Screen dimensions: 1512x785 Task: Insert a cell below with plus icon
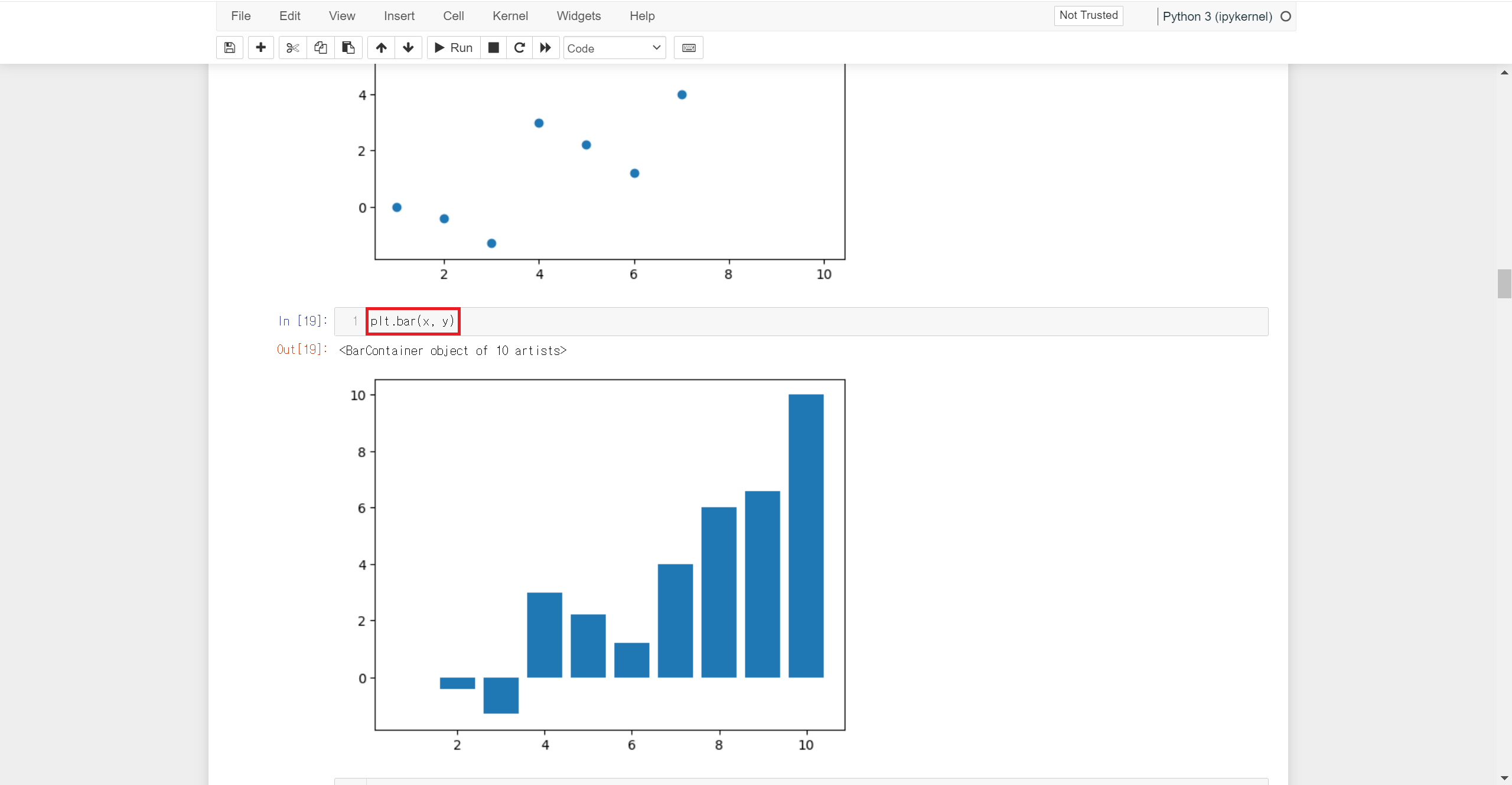(260, 48)
